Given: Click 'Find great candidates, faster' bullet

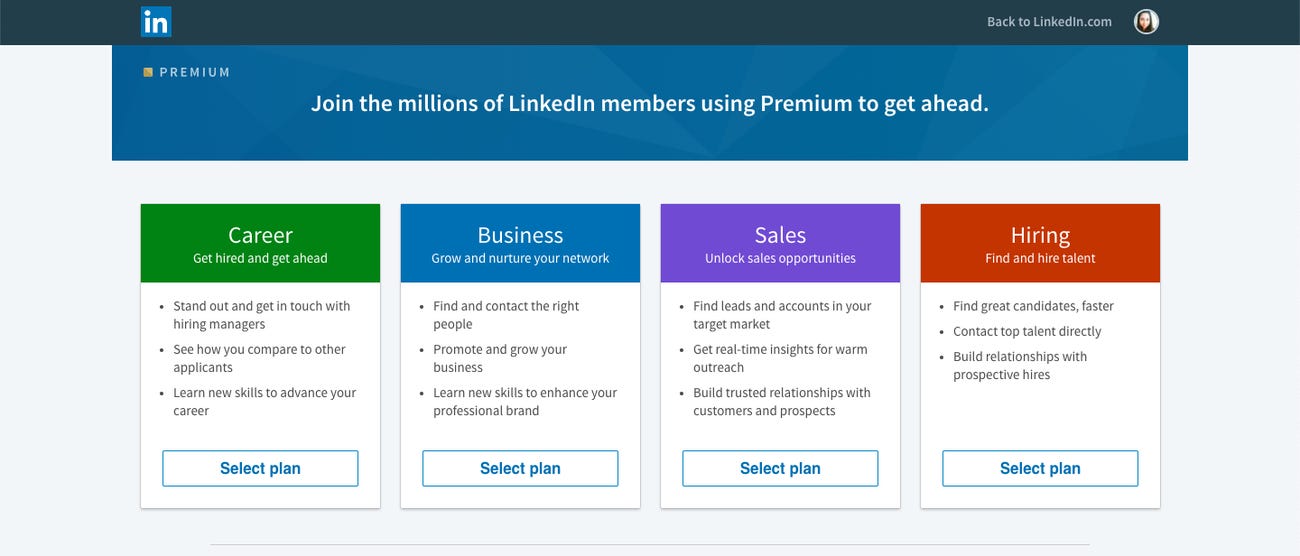Looking at the screenshot, I should click(1033, 306).
